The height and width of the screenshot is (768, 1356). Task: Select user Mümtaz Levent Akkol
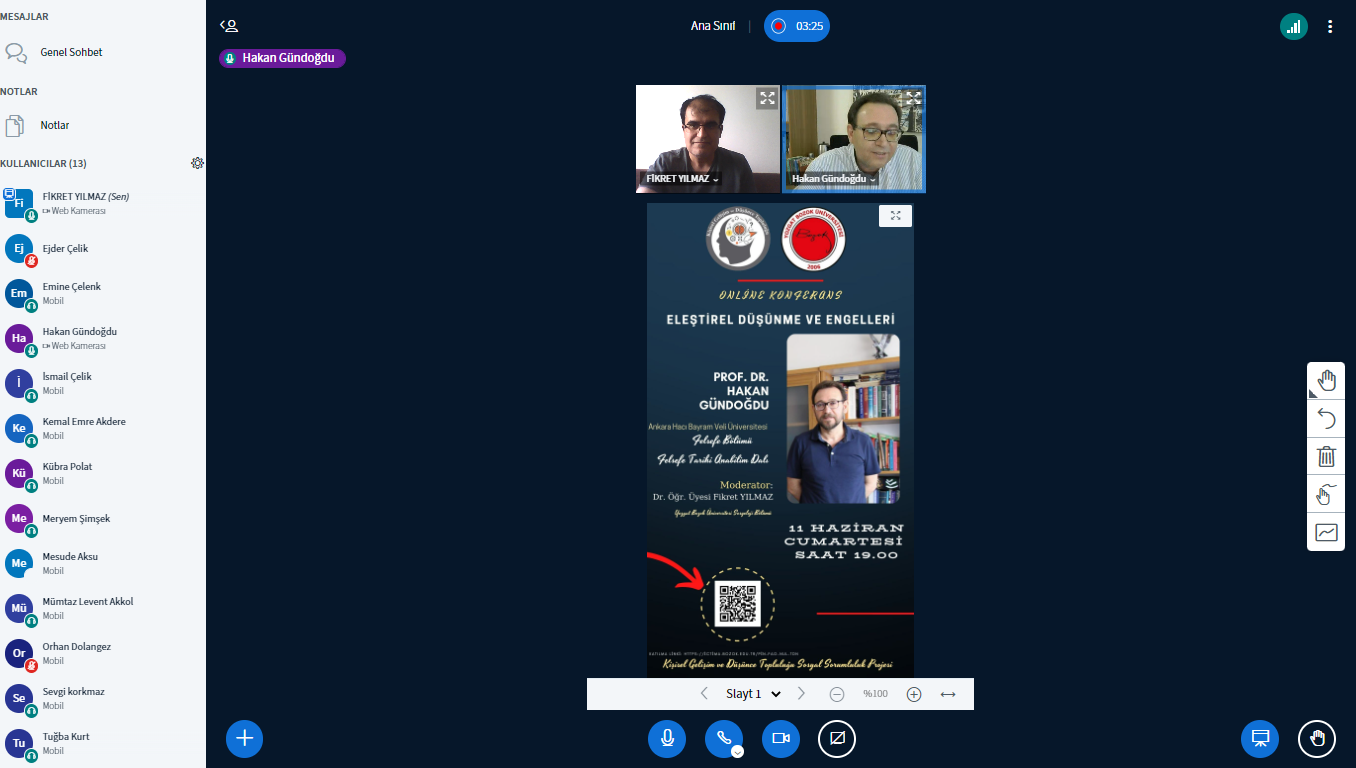103,608
